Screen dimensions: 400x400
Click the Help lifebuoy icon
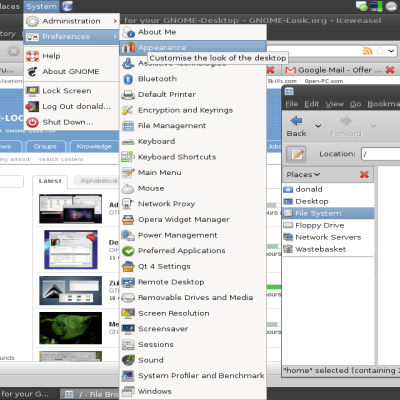(x=33, y=56)
